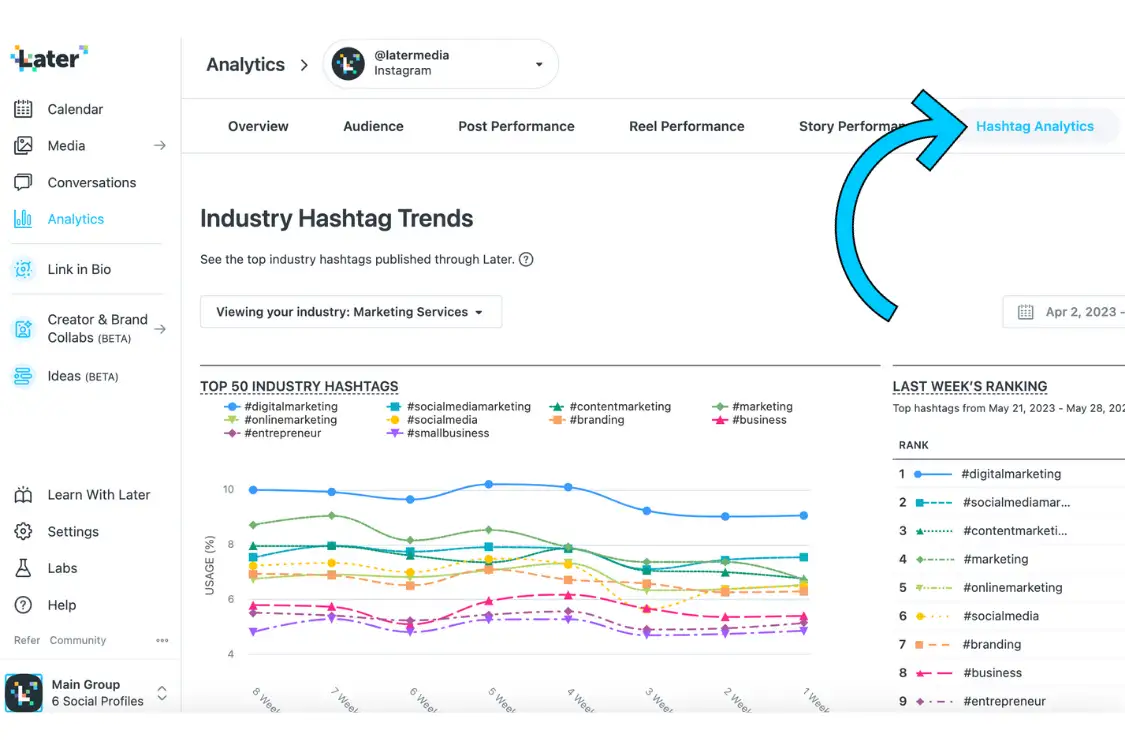Viewport: 1125px width, 750px height.
Task: Click the Community link
Action: pos(77,640)
